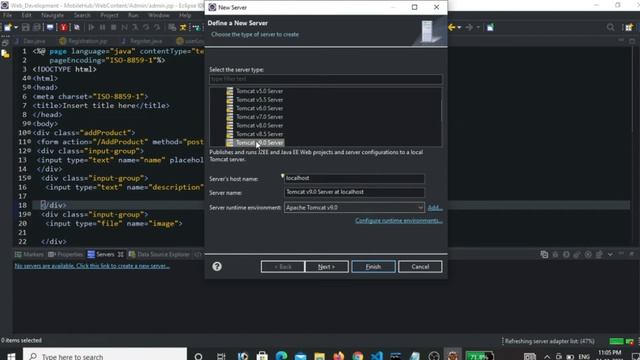Click the create a new server link
This screenshot has height=360, width=640.
[92, 266]
